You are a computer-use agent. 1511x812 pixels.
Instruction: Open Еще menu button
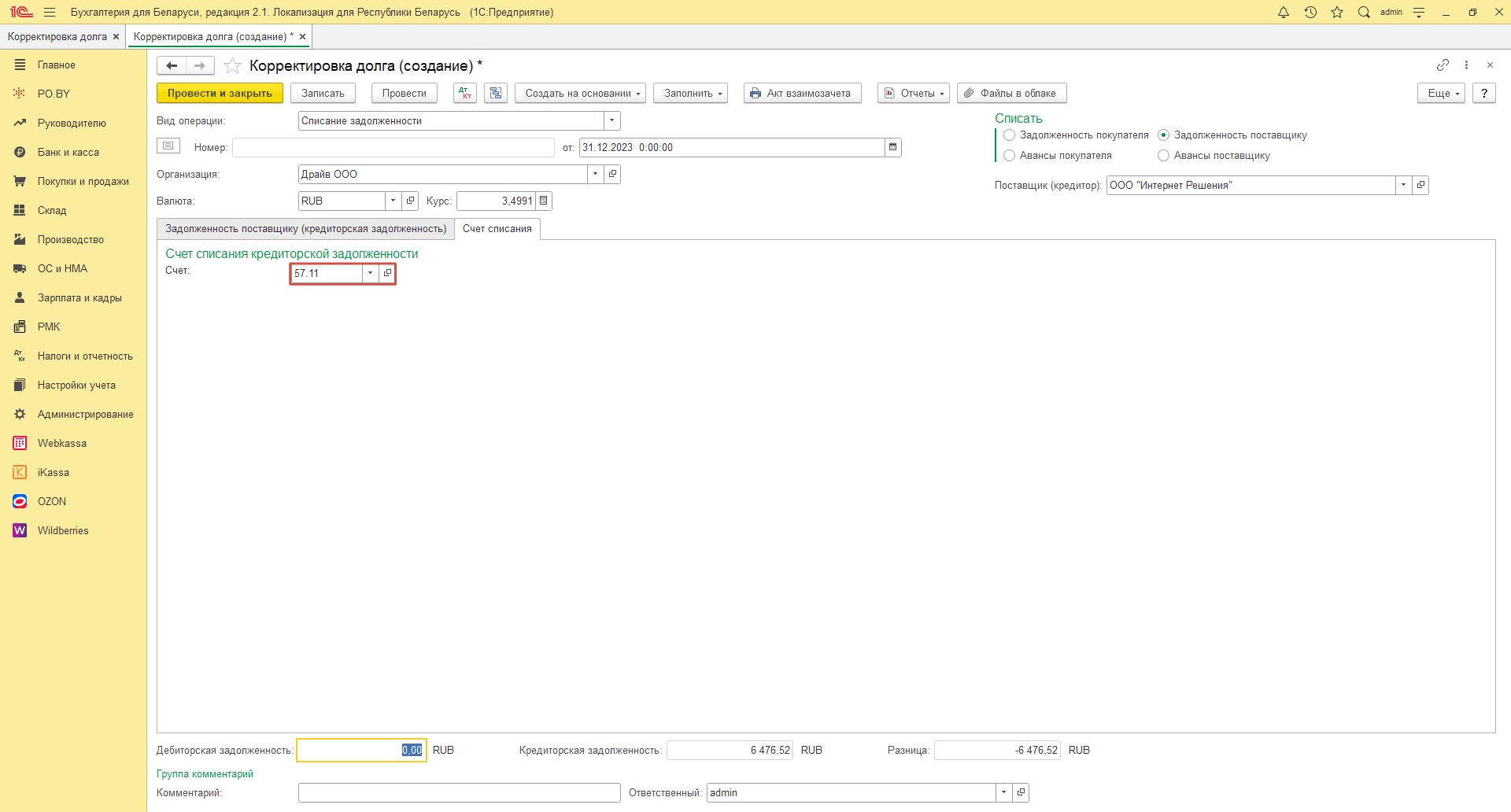coord(1441,93)
